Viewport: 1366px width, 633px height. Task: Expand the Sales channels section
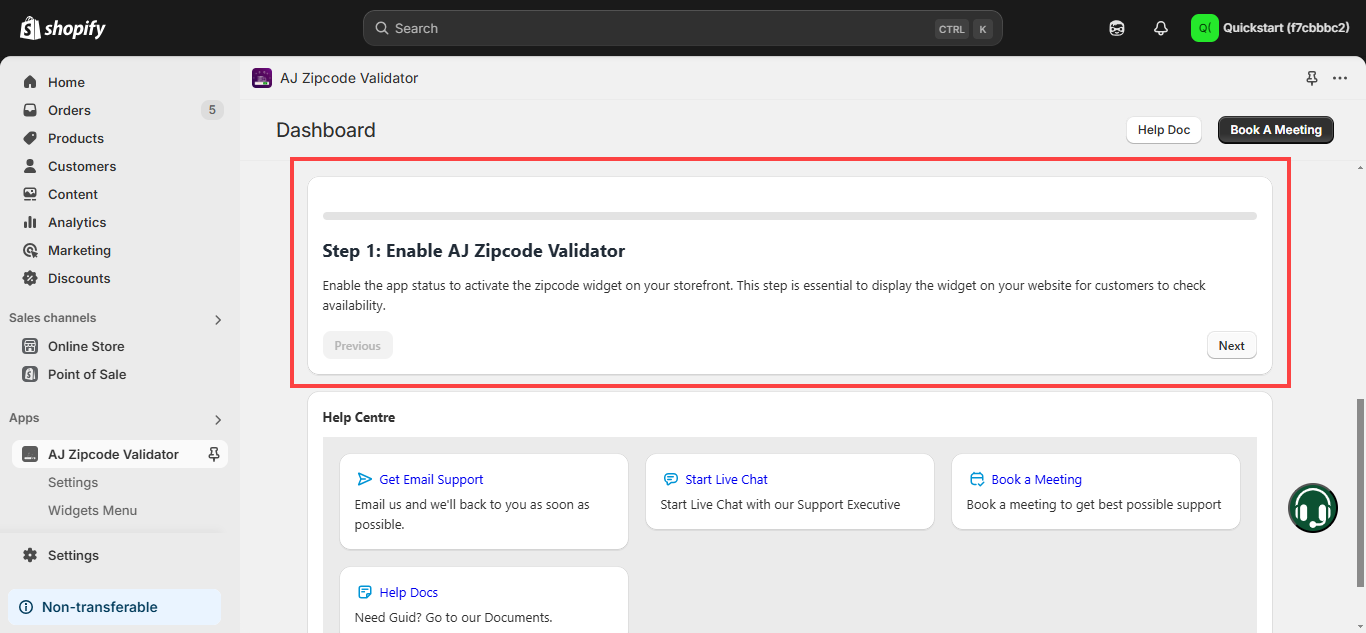pyautogui.click(x=218, y=319)
